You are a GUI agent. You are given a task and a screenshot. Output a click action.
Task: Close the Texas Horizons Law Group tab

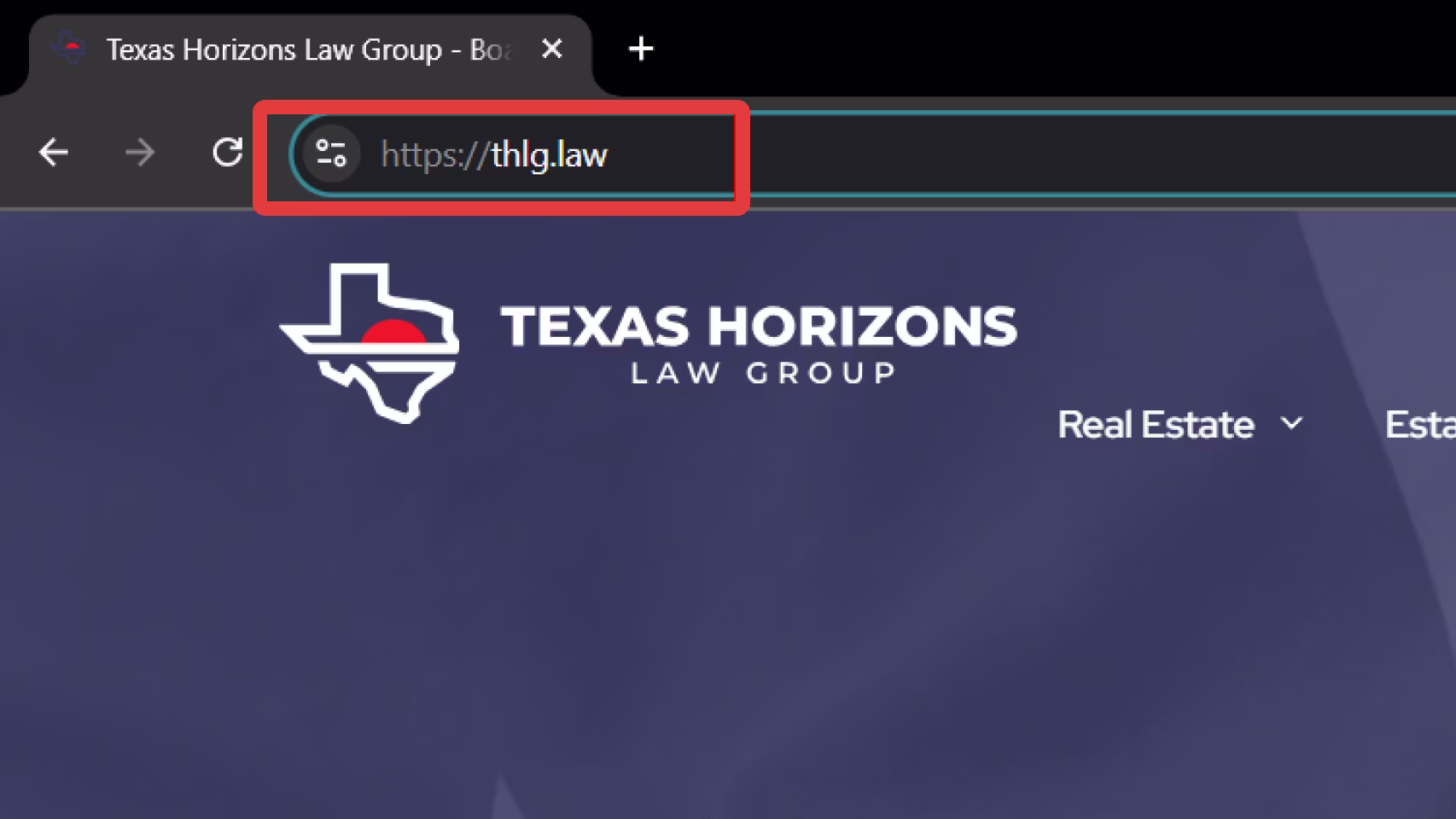tap(552, 49)
